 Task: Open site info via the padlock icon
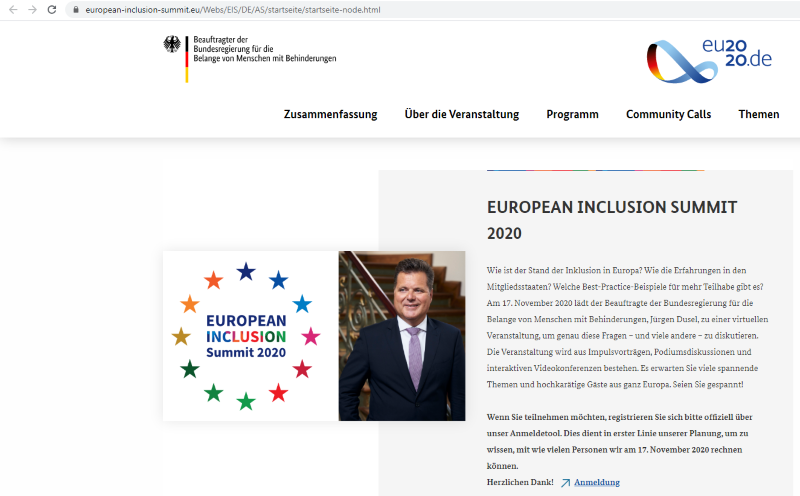point(74,10)
